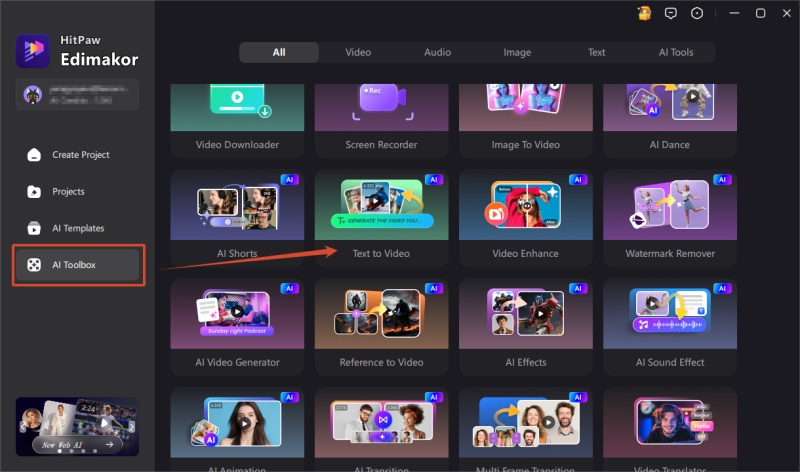Open the Image To Video tool
The width and height of the screenshot is (800, 472).
[526, 121]
